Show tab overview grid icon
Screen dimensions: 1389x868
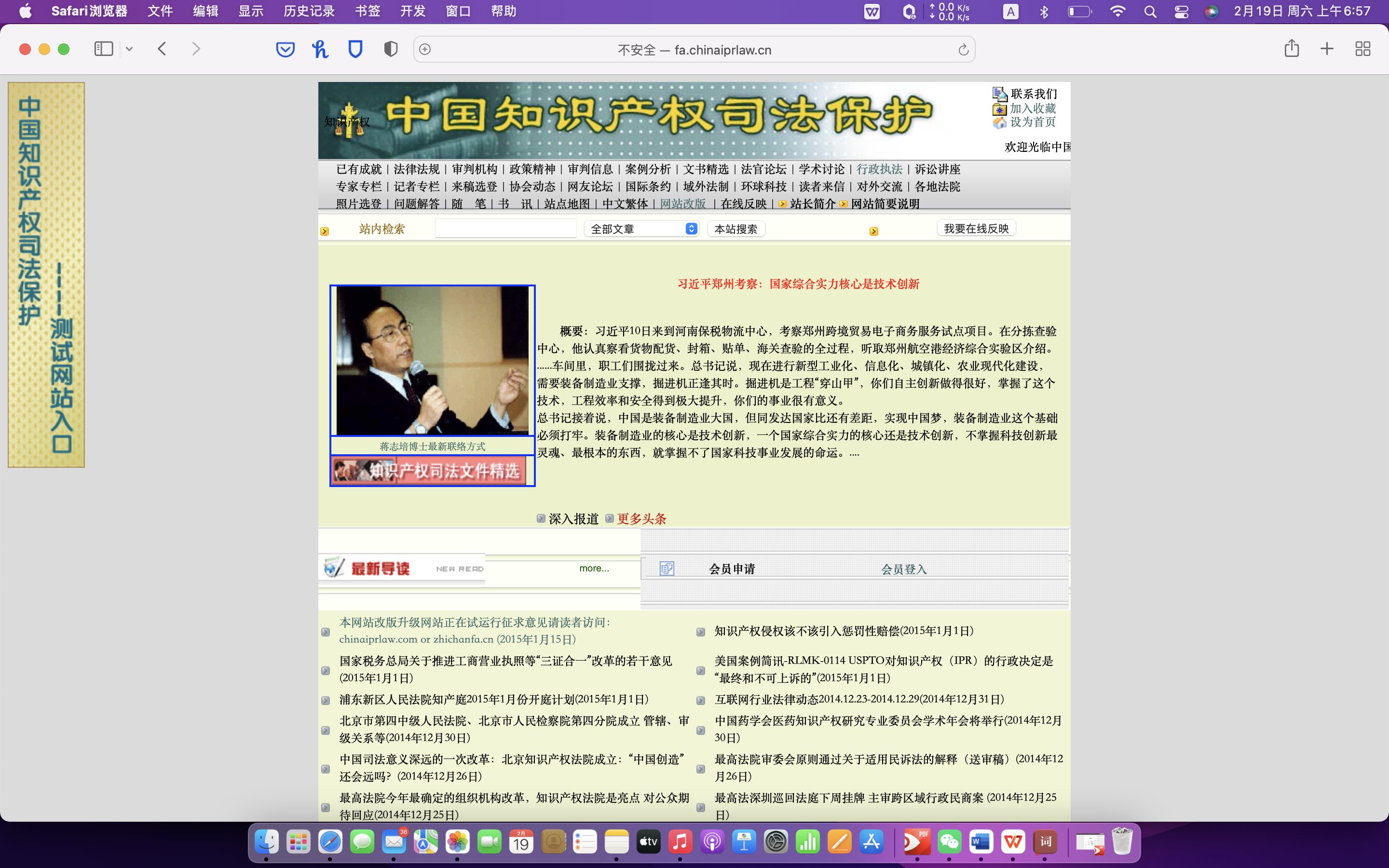click(x=1362, y=49)
